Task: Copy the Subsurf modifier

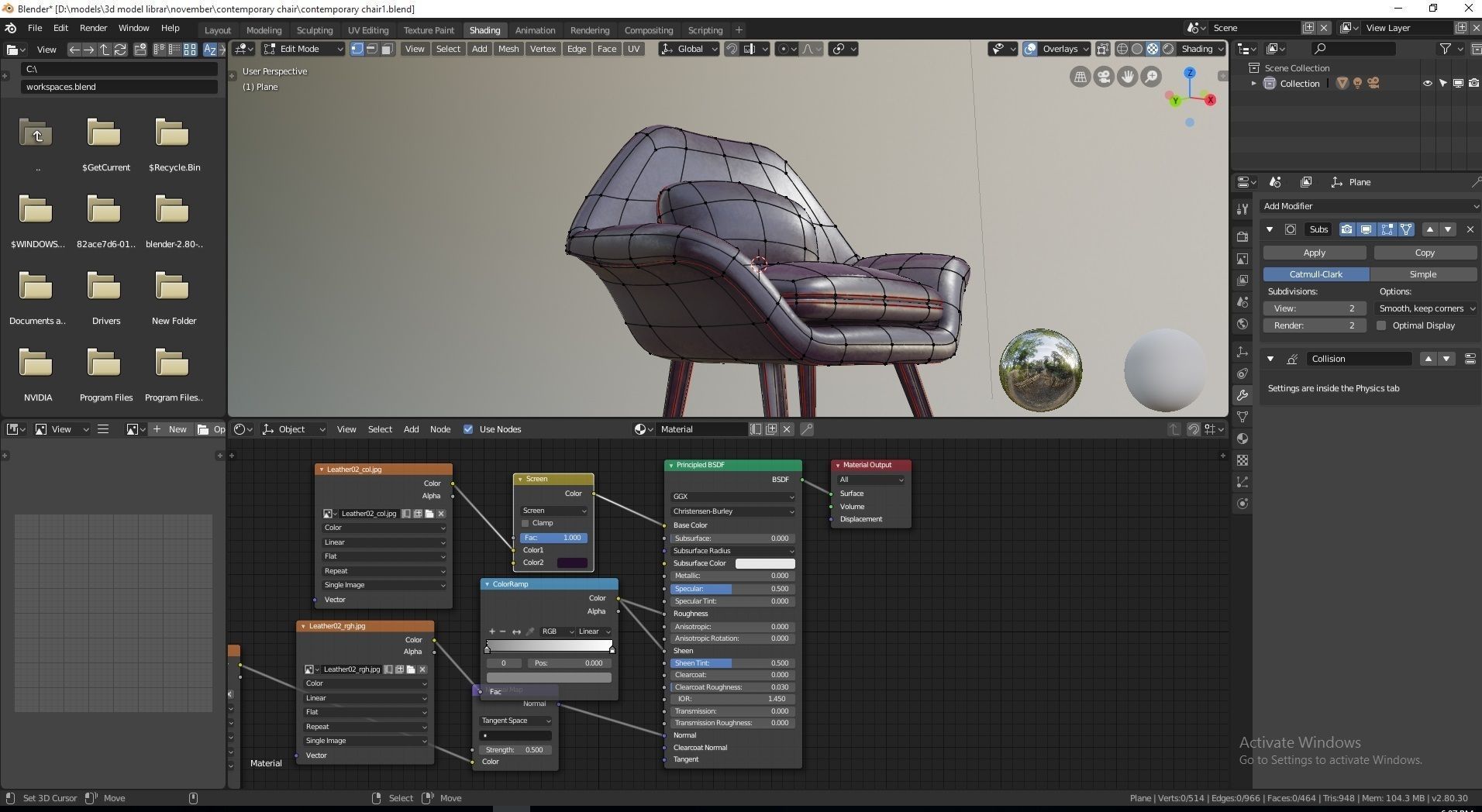Action: click(x=1425, y=253)
